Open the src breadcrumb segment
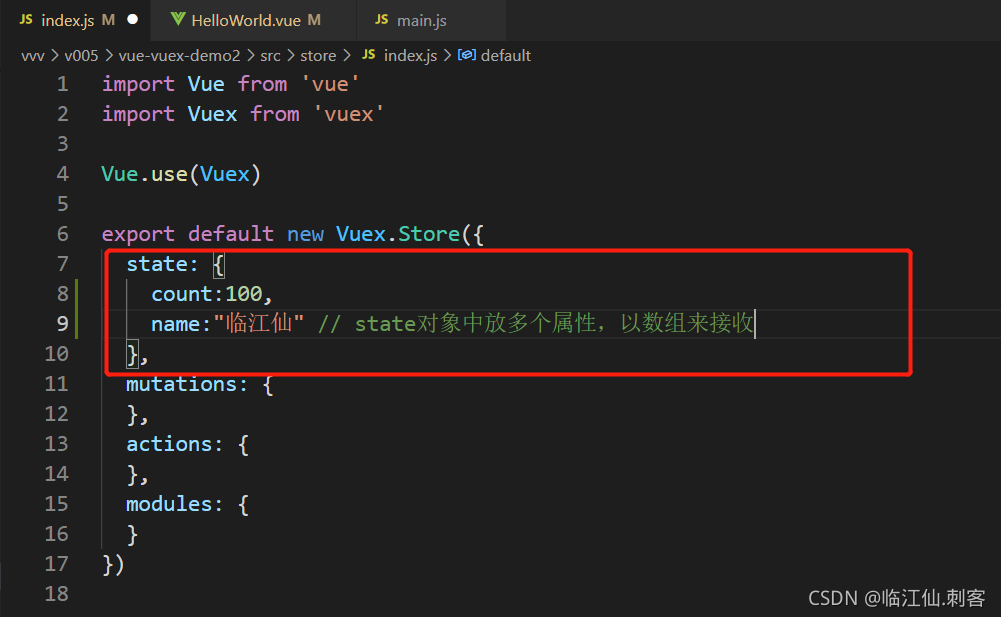The width and height of the screenshot is (1001, 617). (x=270, y=56)
